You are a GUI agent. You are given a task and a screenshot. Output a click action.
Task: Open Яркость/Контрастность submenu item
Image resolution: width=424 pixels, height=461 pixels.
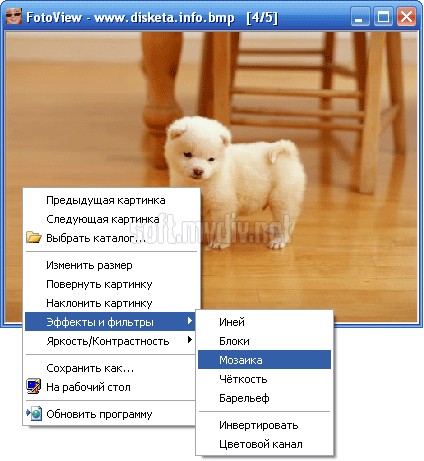110,341
